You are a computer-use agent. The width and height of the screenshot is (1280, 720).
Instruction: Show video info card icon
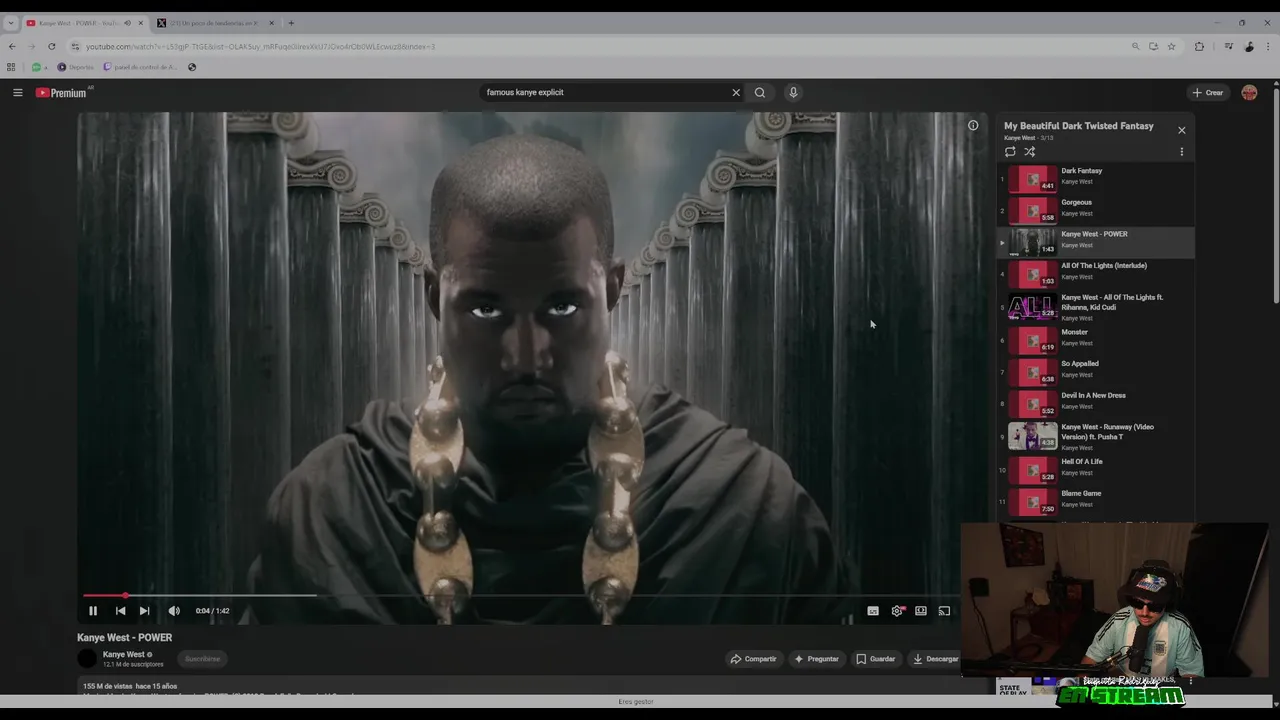pyautogui.click(x=973, y=125)
